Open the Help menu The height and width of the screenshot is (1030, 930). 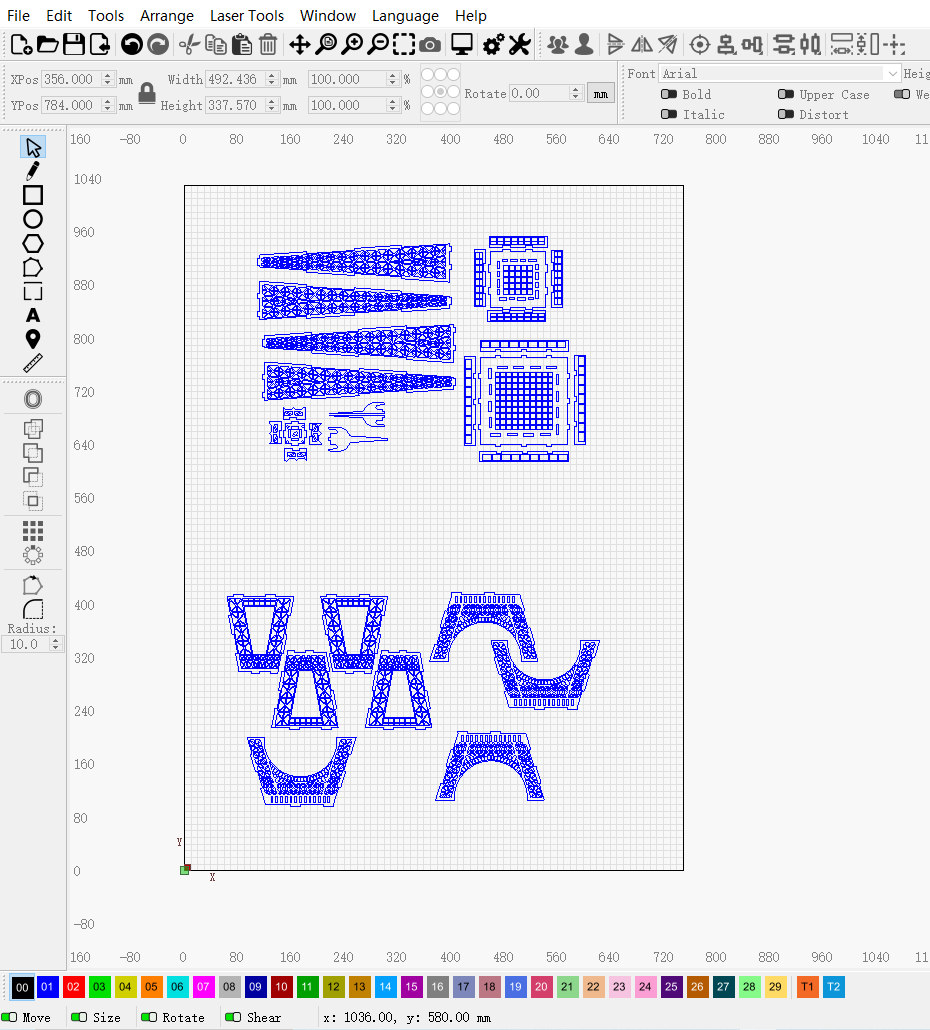click(471, 16)
